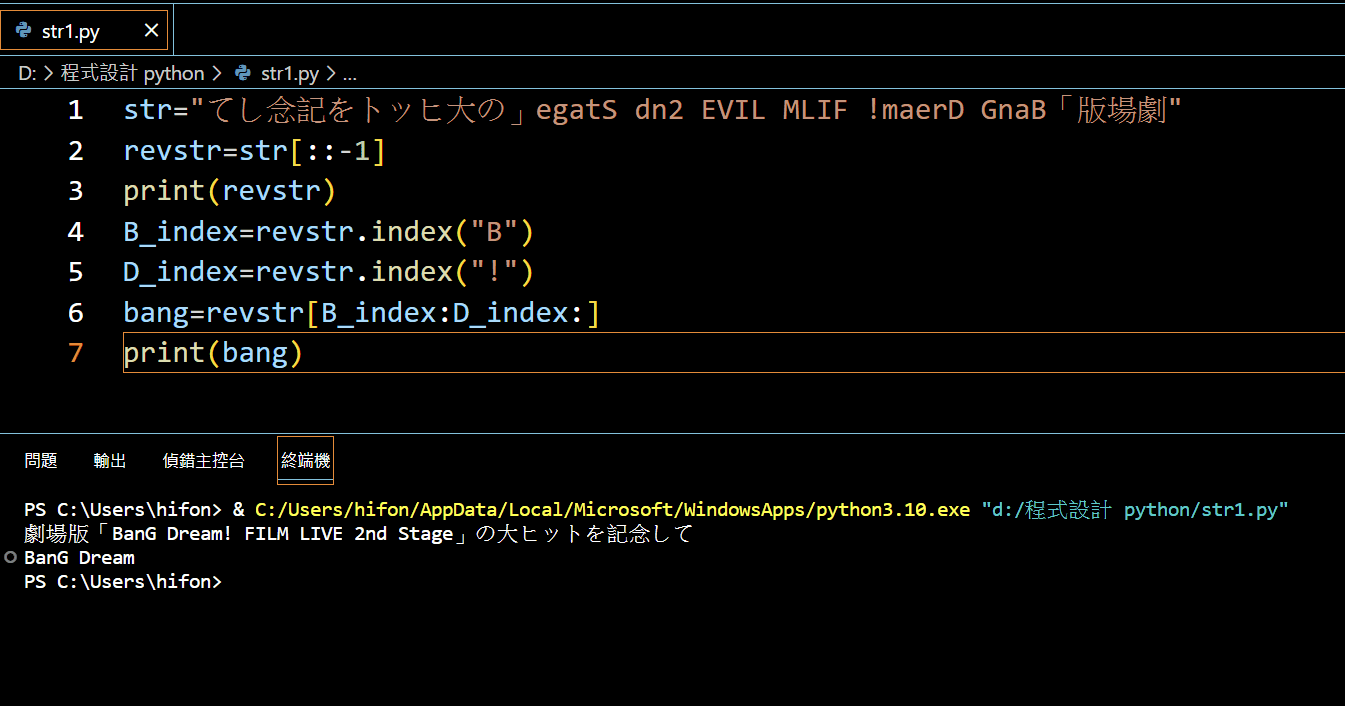
Task: Focus the last PS C:\Users\hifon> terminal prompt
Action: click(x=122, y=581)
